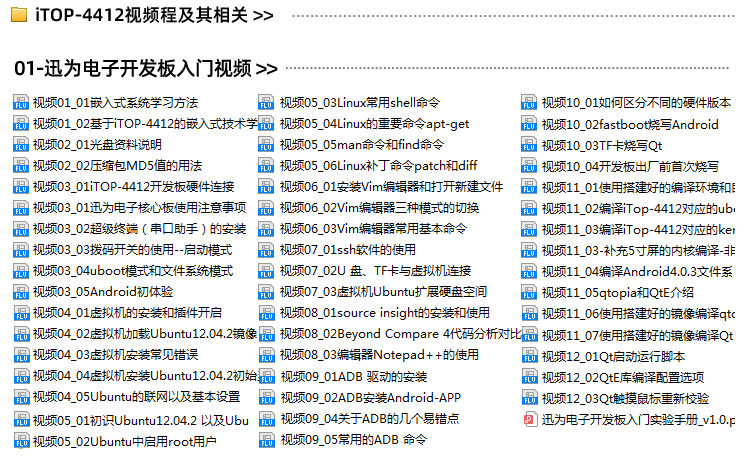Click FLV icon for 视频09_01ADB 驱动的安装
The height and width of the screenshot is (469, 750).
pyautogui.click(x=266, y=377)
